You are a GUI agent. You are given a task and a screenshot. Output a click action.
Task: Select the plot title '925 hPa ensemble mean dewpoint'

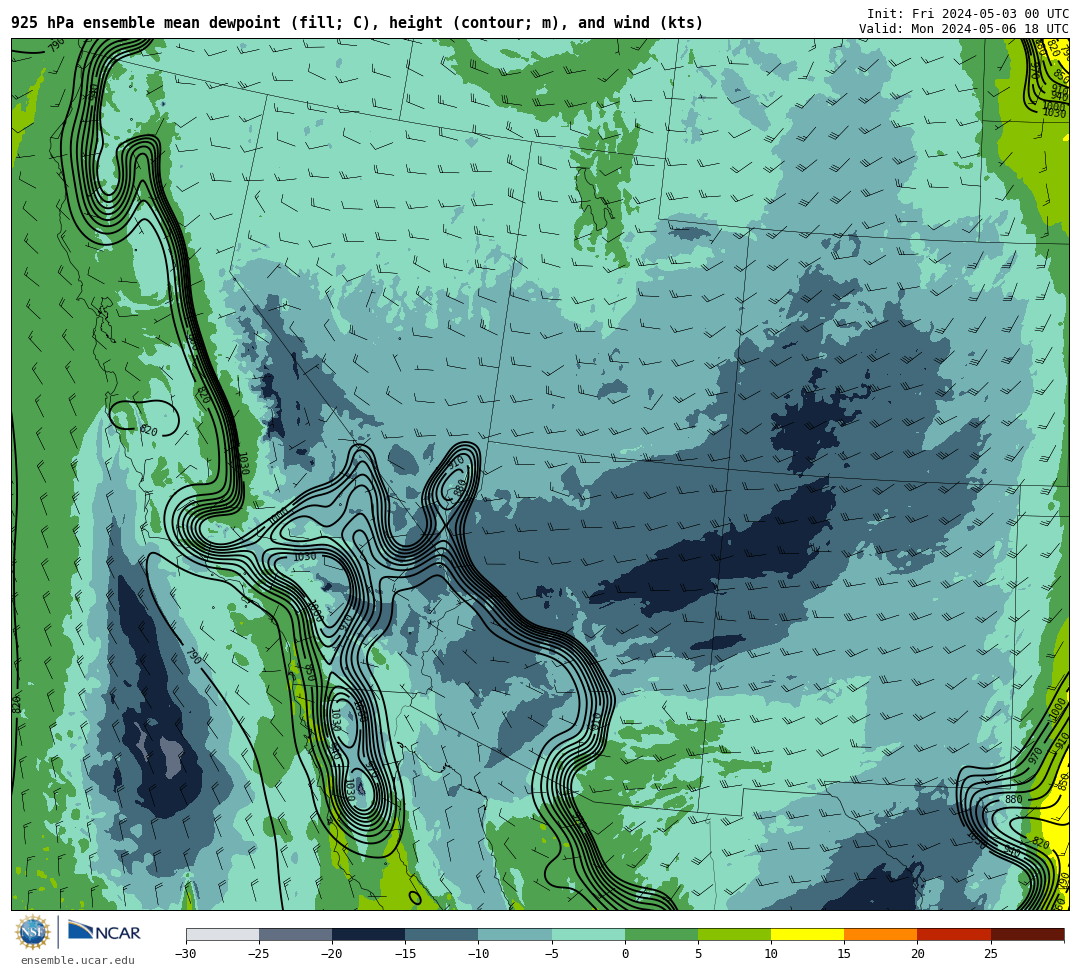[x=146, y=23]
